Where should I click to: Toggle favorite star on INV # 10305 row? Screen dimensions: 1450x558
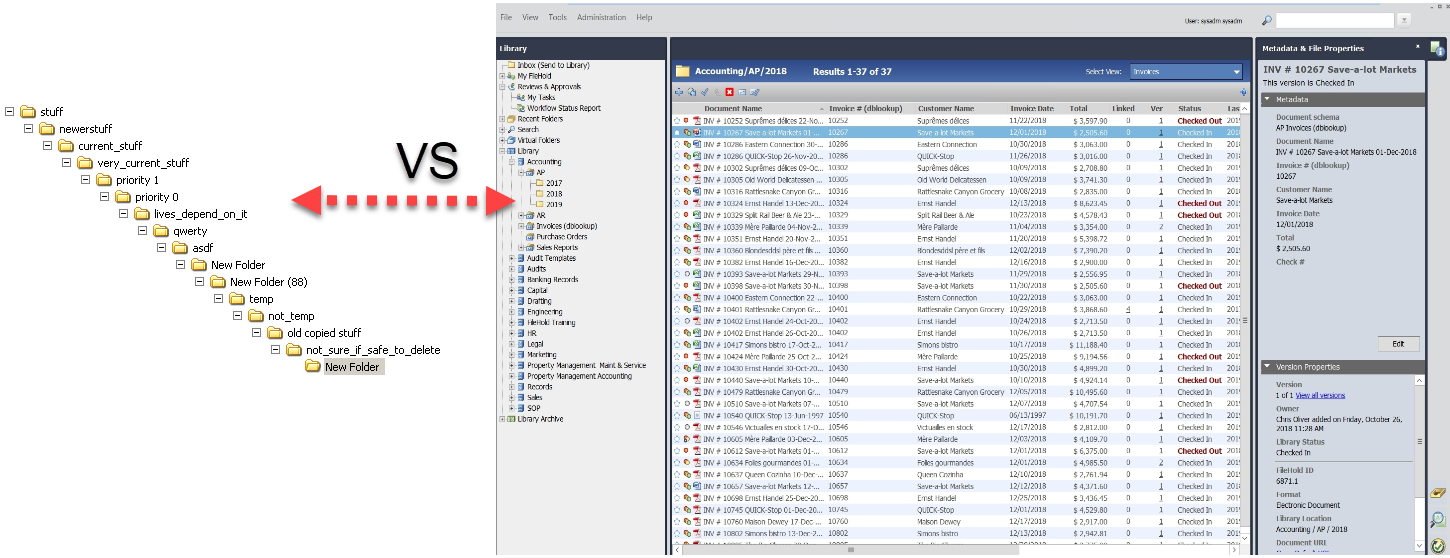point(677,179)
